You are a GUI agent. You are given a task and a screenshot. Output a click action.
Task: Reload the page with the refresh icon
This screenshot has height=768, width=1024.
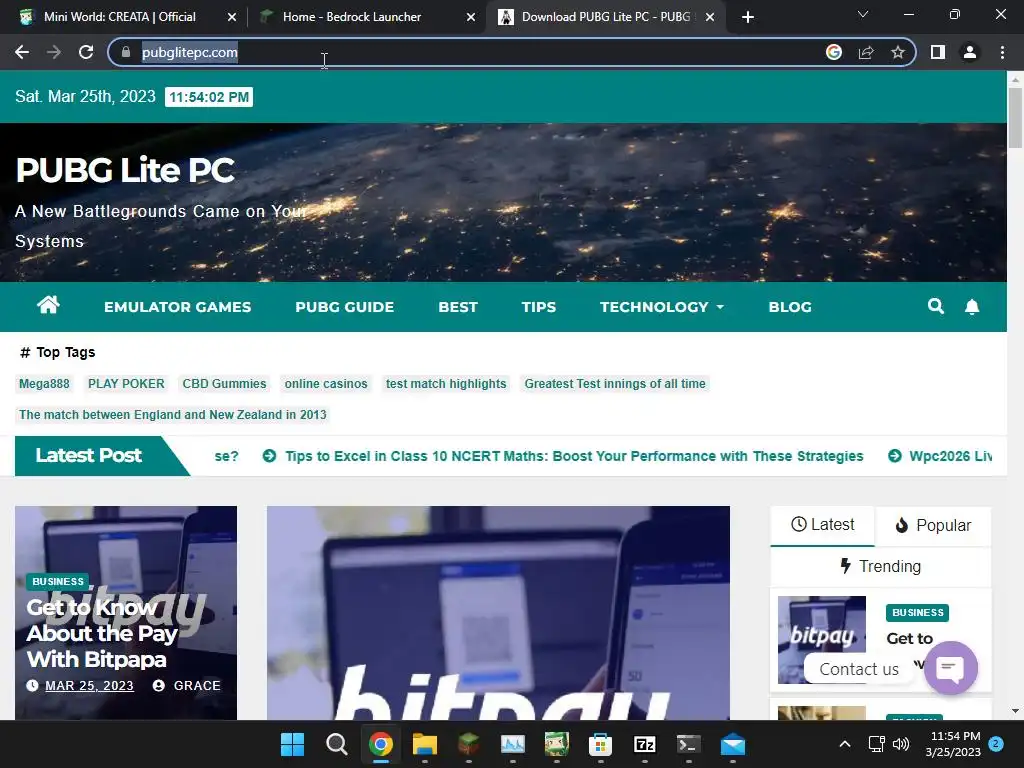point(86,52)
